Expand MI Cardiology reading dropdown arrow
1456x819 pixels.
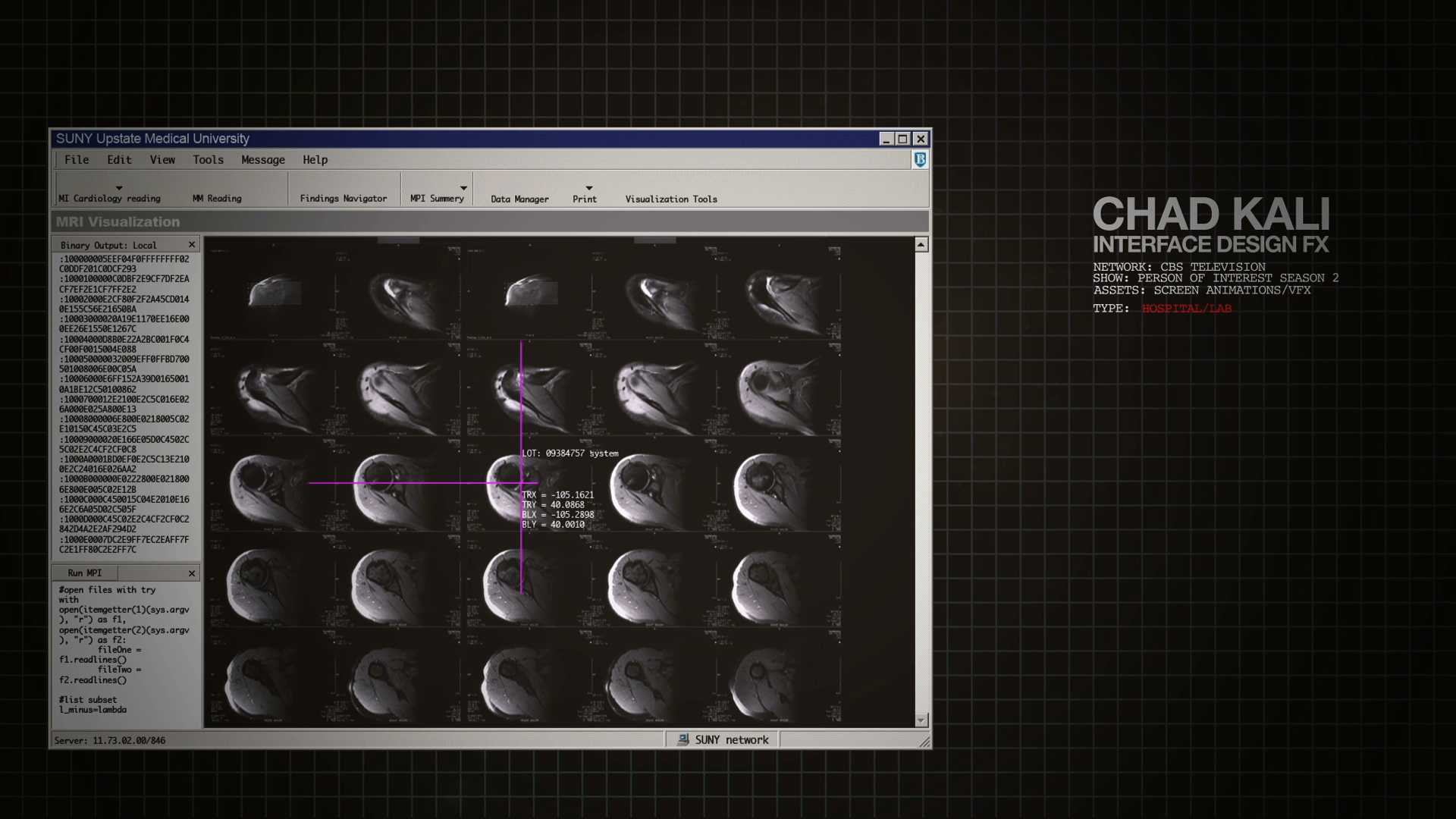tap(119, 187)
